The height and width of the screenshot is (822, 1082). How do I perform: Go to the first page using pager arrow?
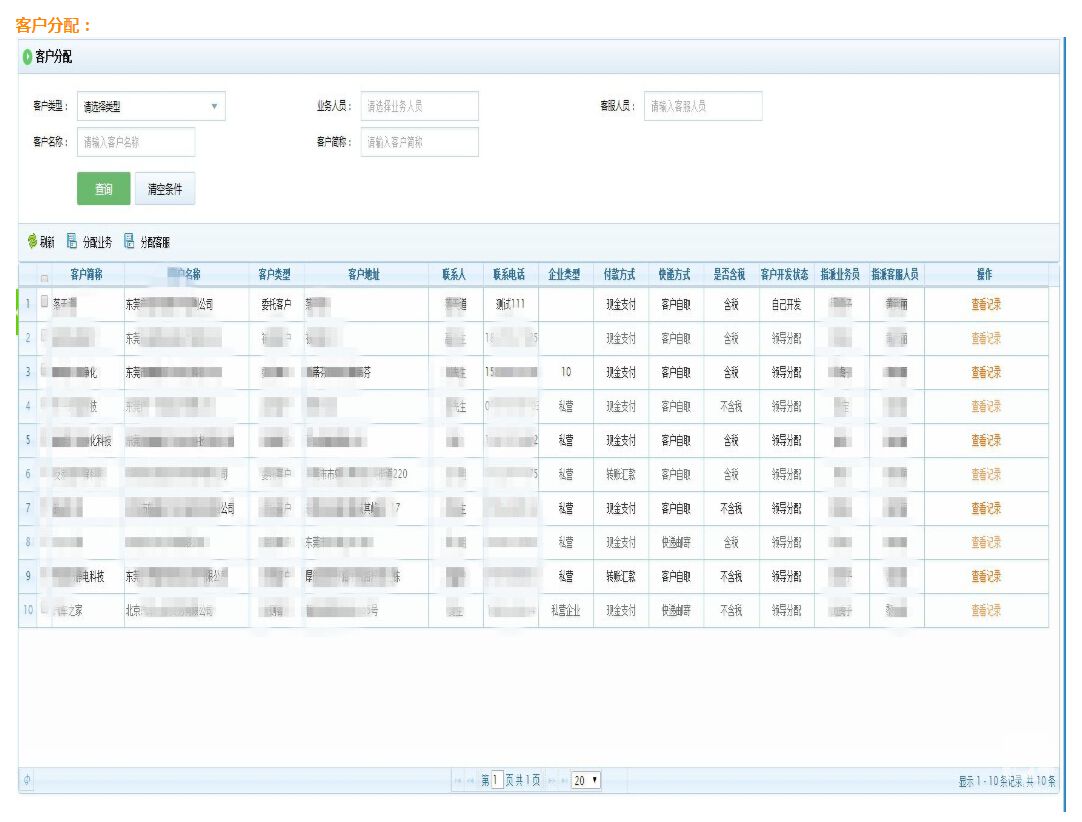pos(458,780)
